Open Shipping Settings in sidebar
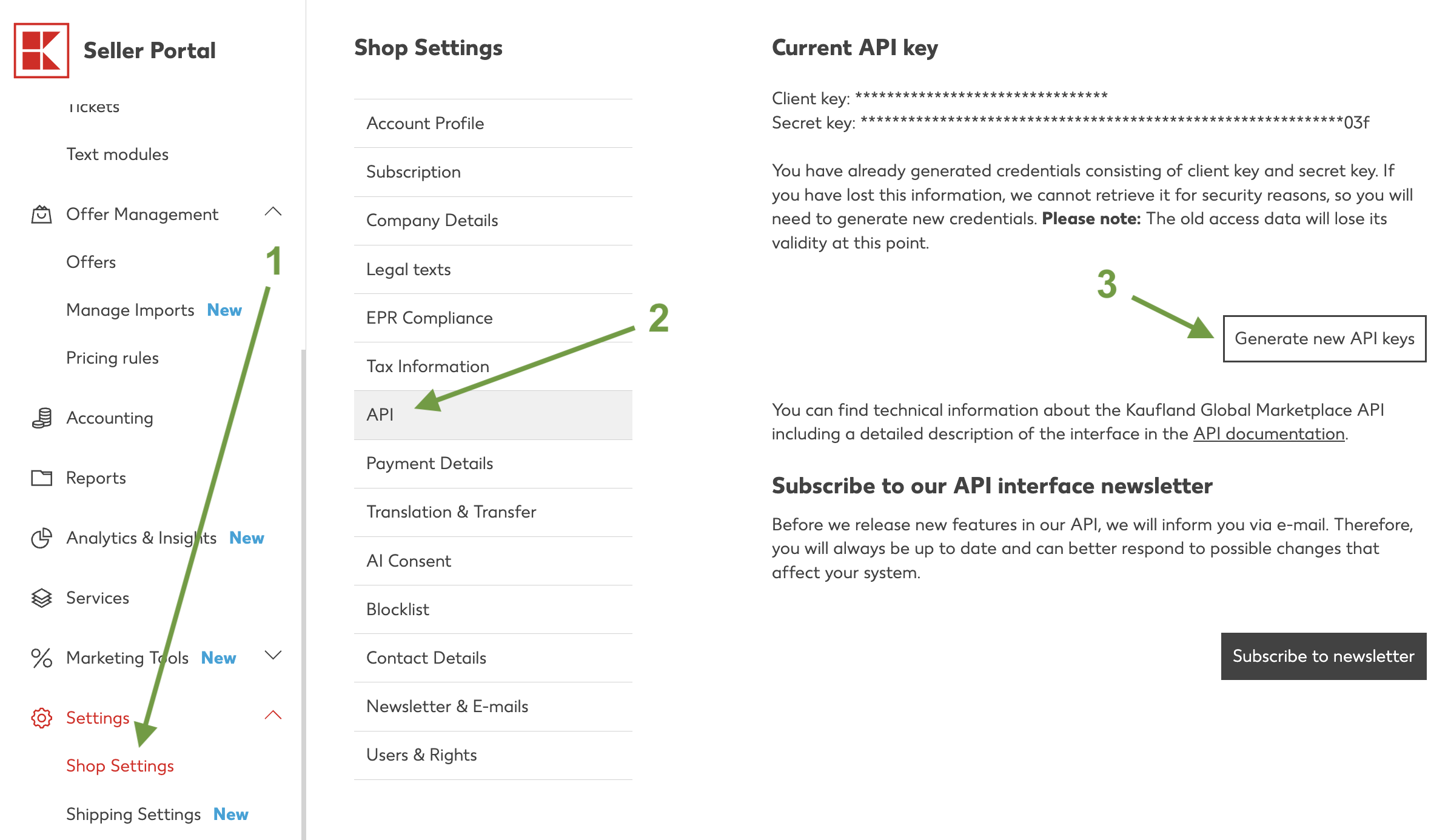The height and width of the screenshot is (840, 1448). tap(133, 814)
